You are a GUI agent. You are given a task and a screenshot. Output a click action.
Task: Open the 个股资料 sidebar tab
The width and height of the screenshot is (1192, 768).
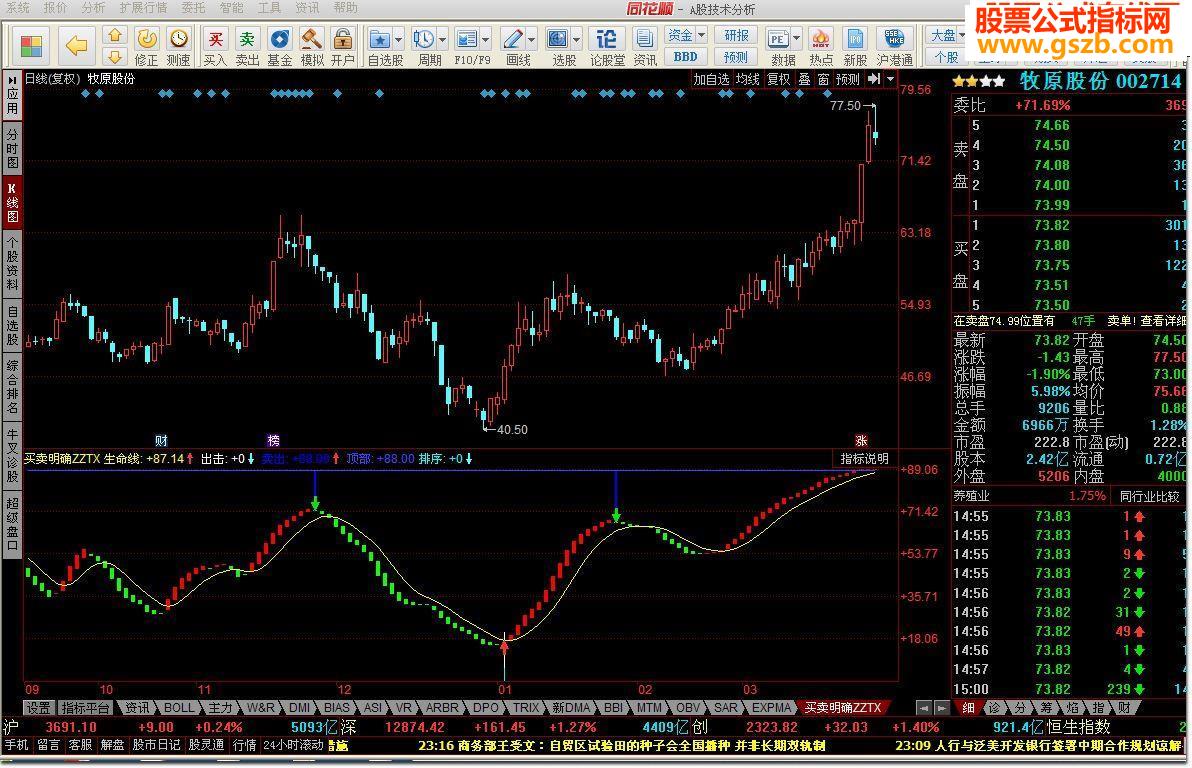(12, 262)
